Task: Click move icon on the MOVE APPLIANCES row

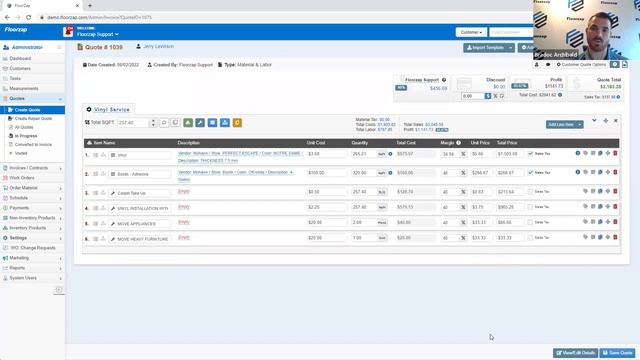Action: [x=608, y=222]
